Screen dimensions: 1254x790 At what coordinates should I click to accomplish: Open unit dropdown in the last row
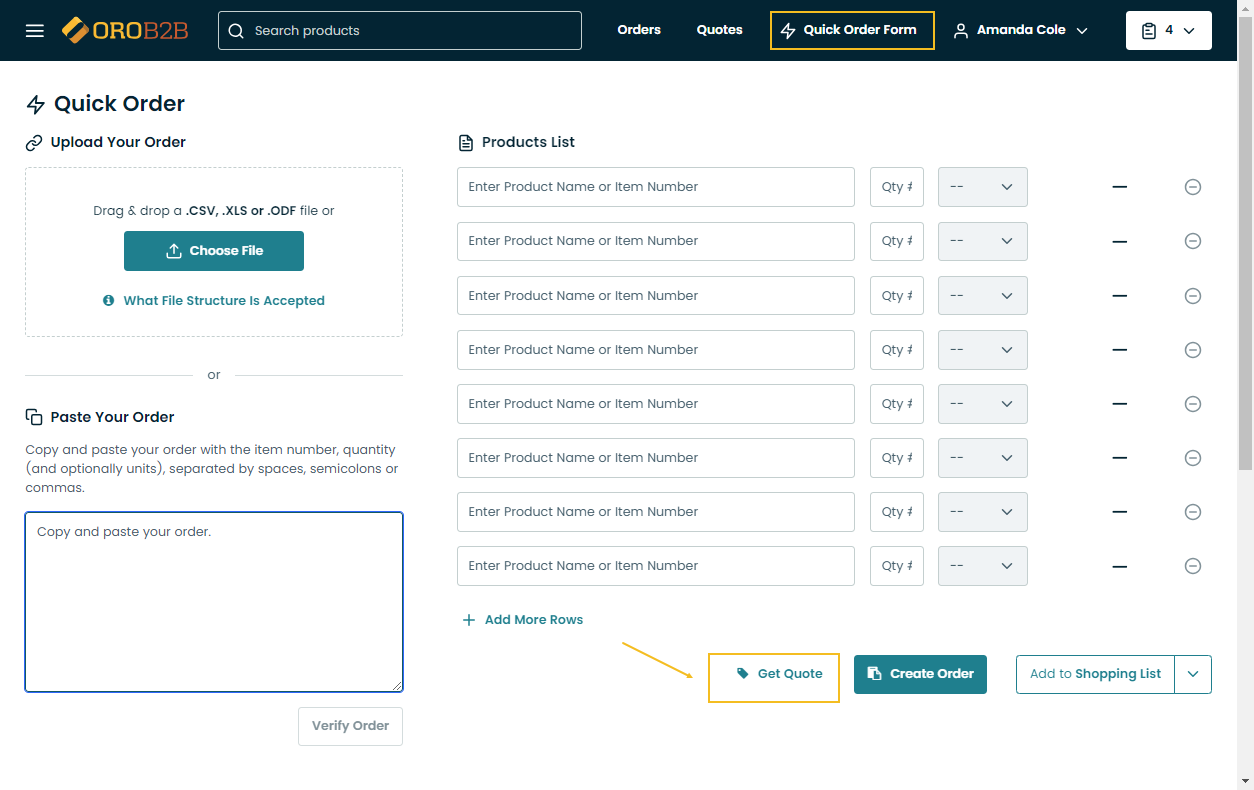(982, 566)
